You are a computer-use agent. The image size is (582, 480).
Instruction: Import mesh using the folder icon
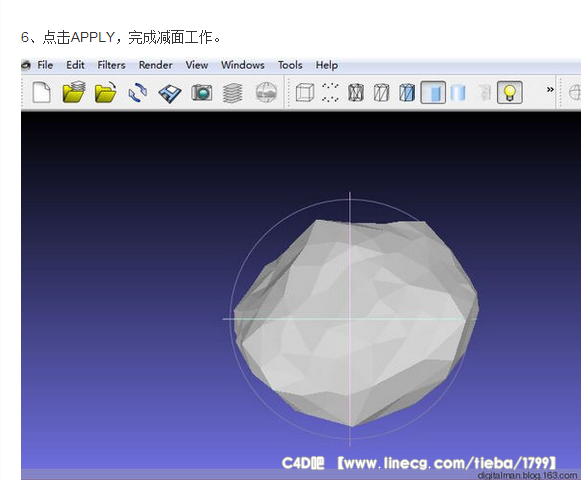105,92
